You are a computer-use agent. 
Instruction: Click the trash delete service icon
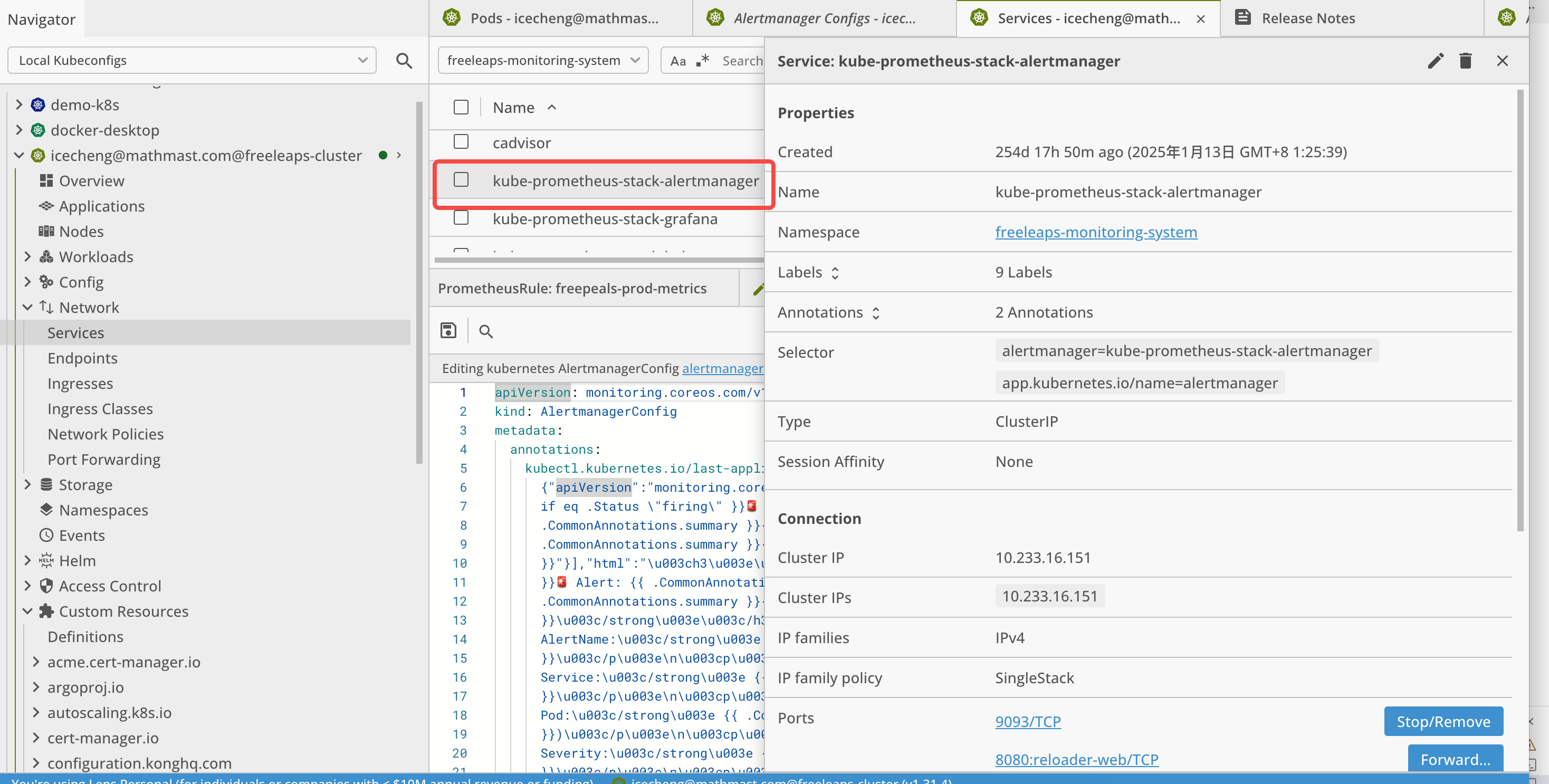point(1466,61)
